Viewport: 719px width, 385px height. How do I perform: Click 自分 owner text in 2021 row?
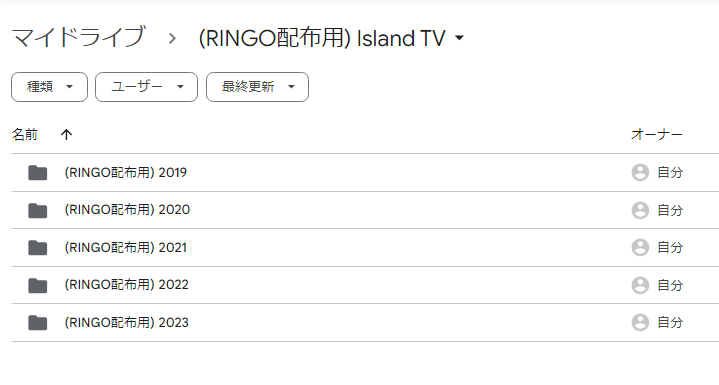click(670, 248)
